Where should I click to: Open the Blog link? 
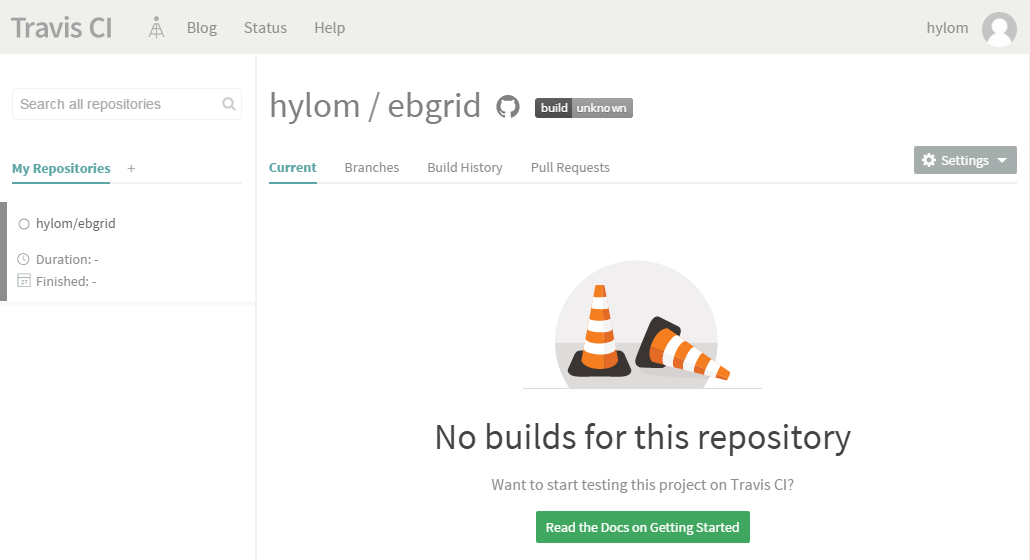click(x=202, y=28)
